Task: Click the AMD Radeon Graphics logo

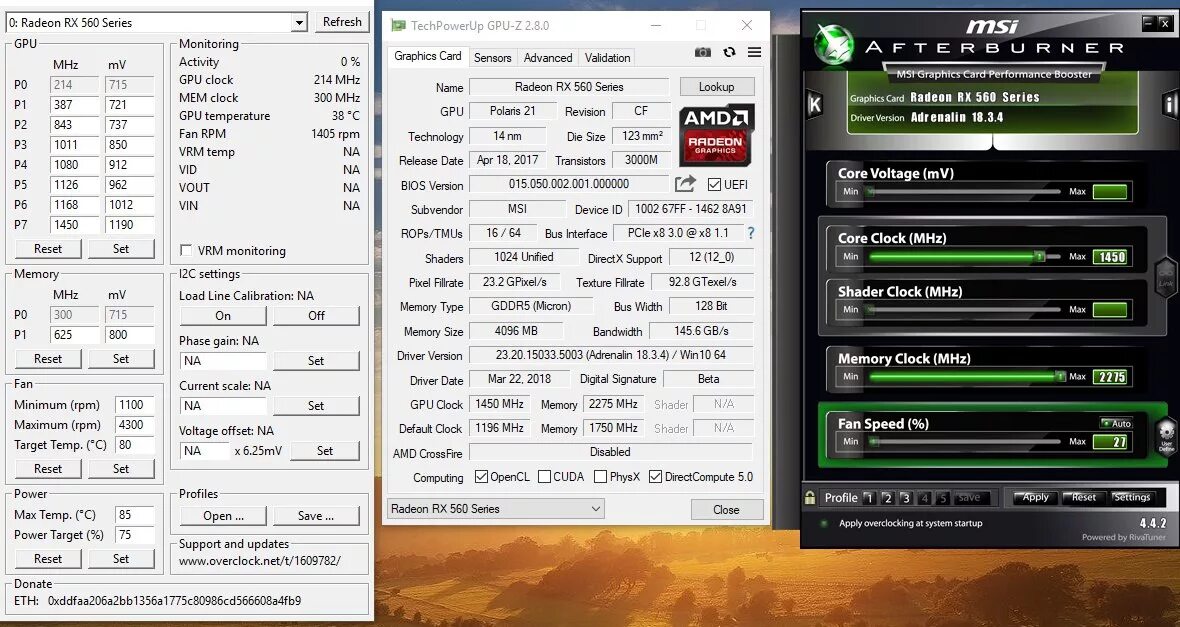Action: [716, 135]
